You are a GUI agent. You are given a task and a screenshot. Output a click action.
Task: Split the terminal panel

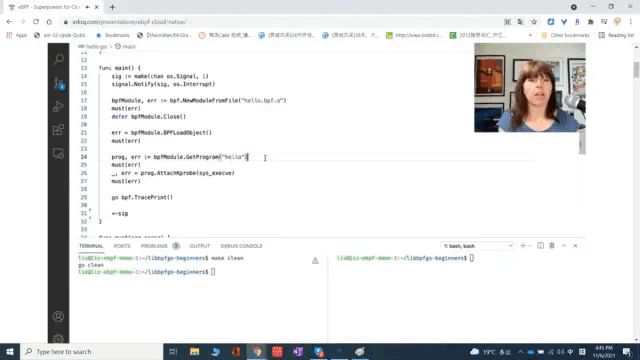[x=540, y=246]
